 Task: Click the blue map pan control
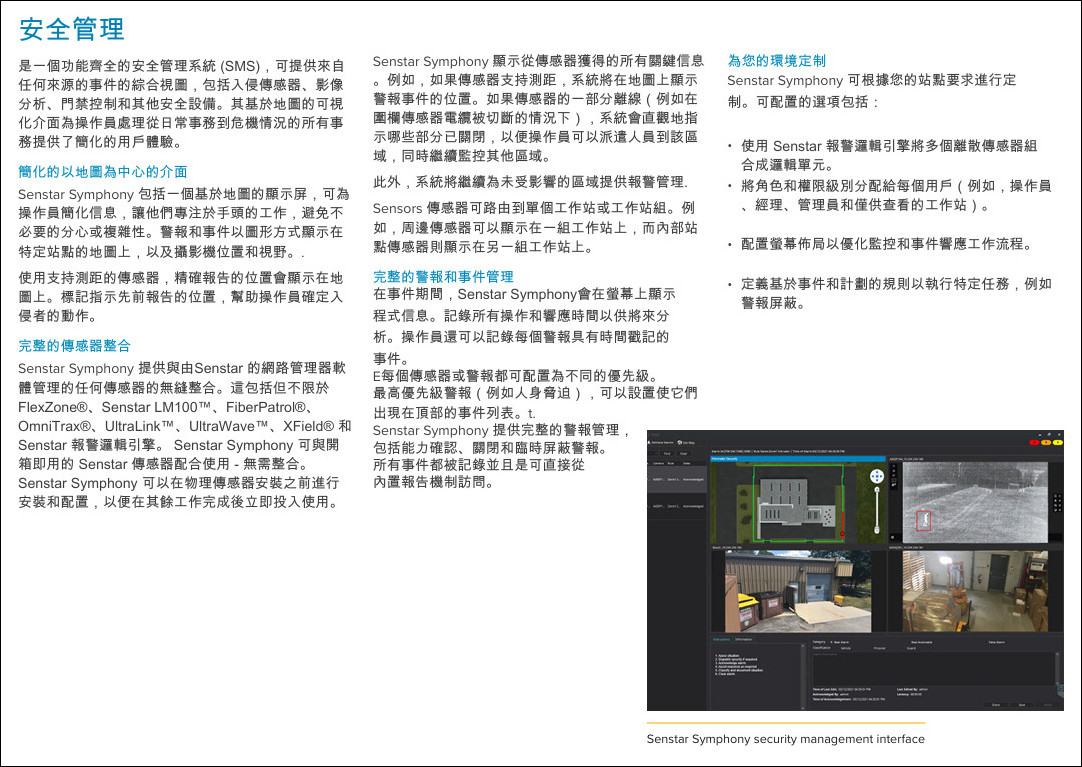[877, 478]
